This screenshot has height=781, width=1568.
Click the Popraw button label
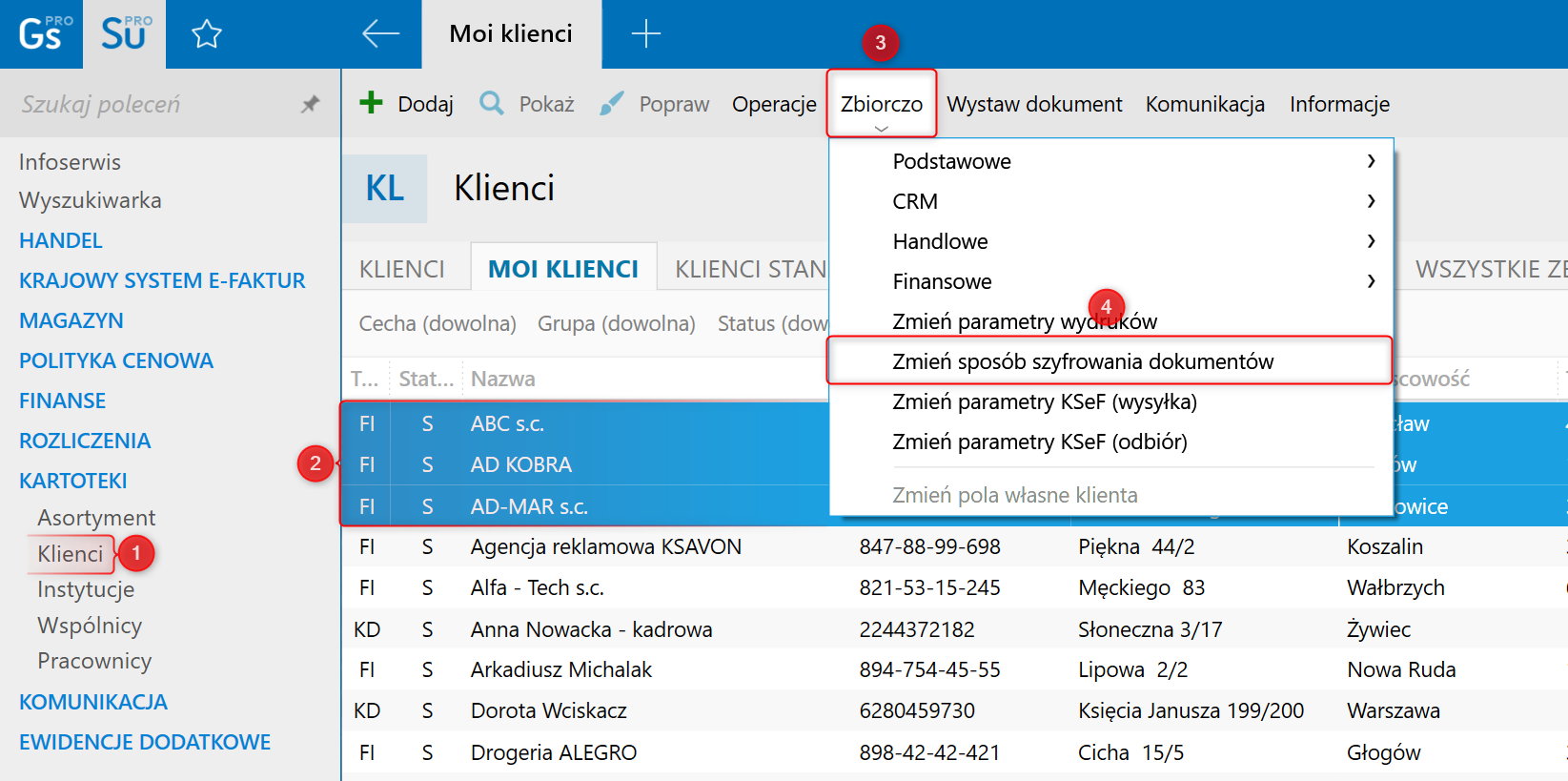point(674,104)
